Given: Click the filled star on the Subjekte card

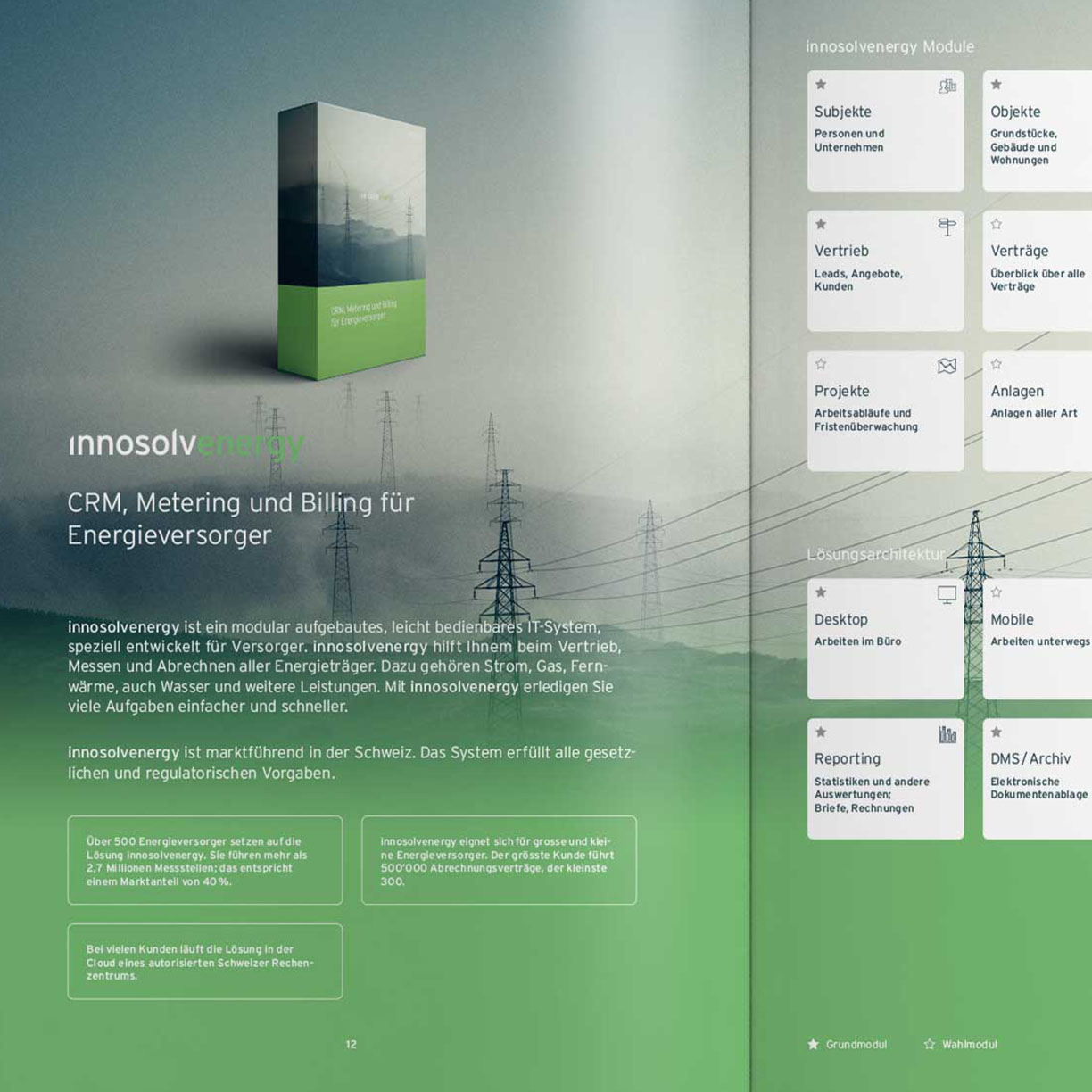Looking at the screenshot, I should pos(821,85).
